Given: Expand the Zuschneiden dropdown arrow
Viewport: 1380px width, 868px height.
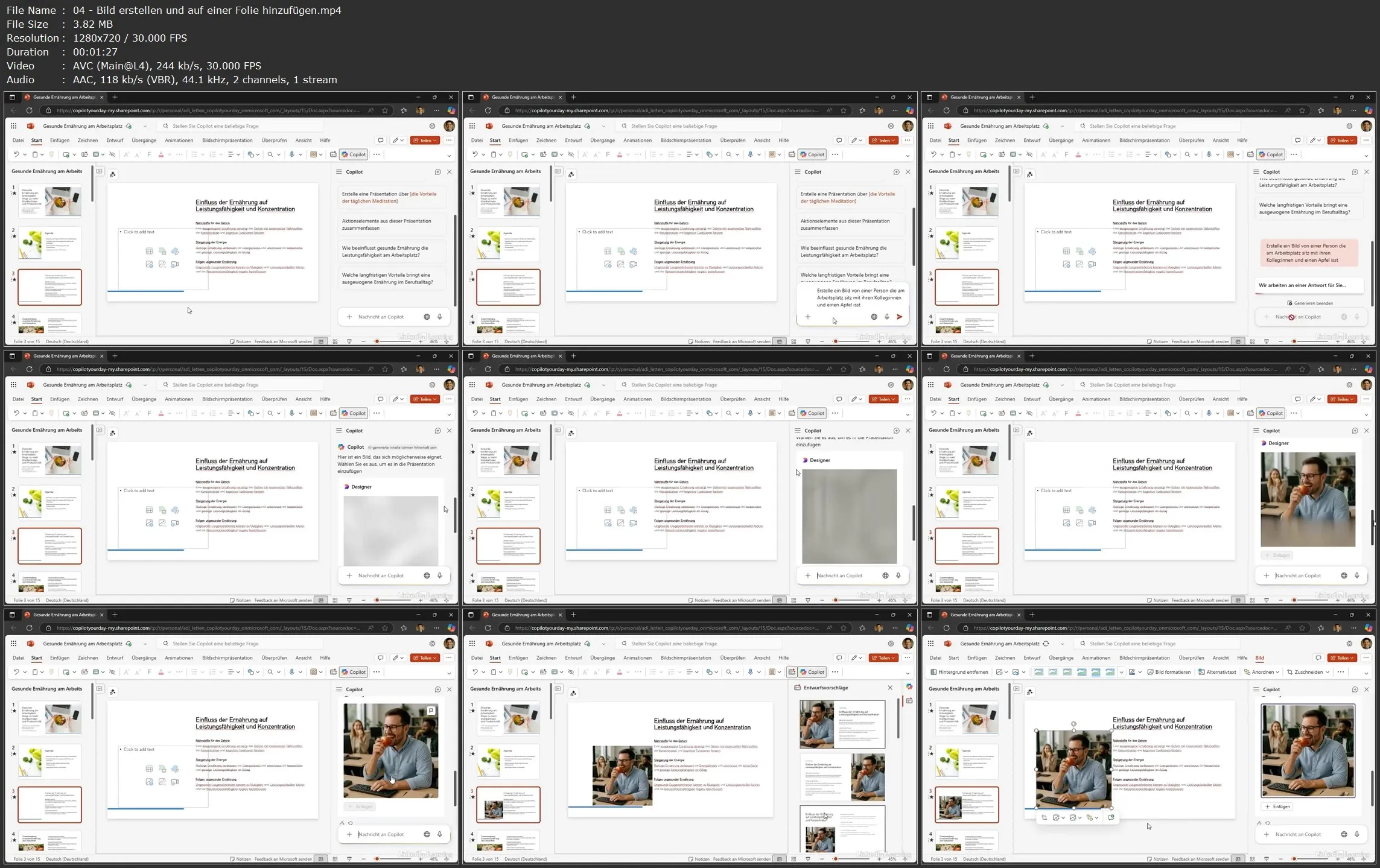Looking at the screenshot, I should (1328, 672).
